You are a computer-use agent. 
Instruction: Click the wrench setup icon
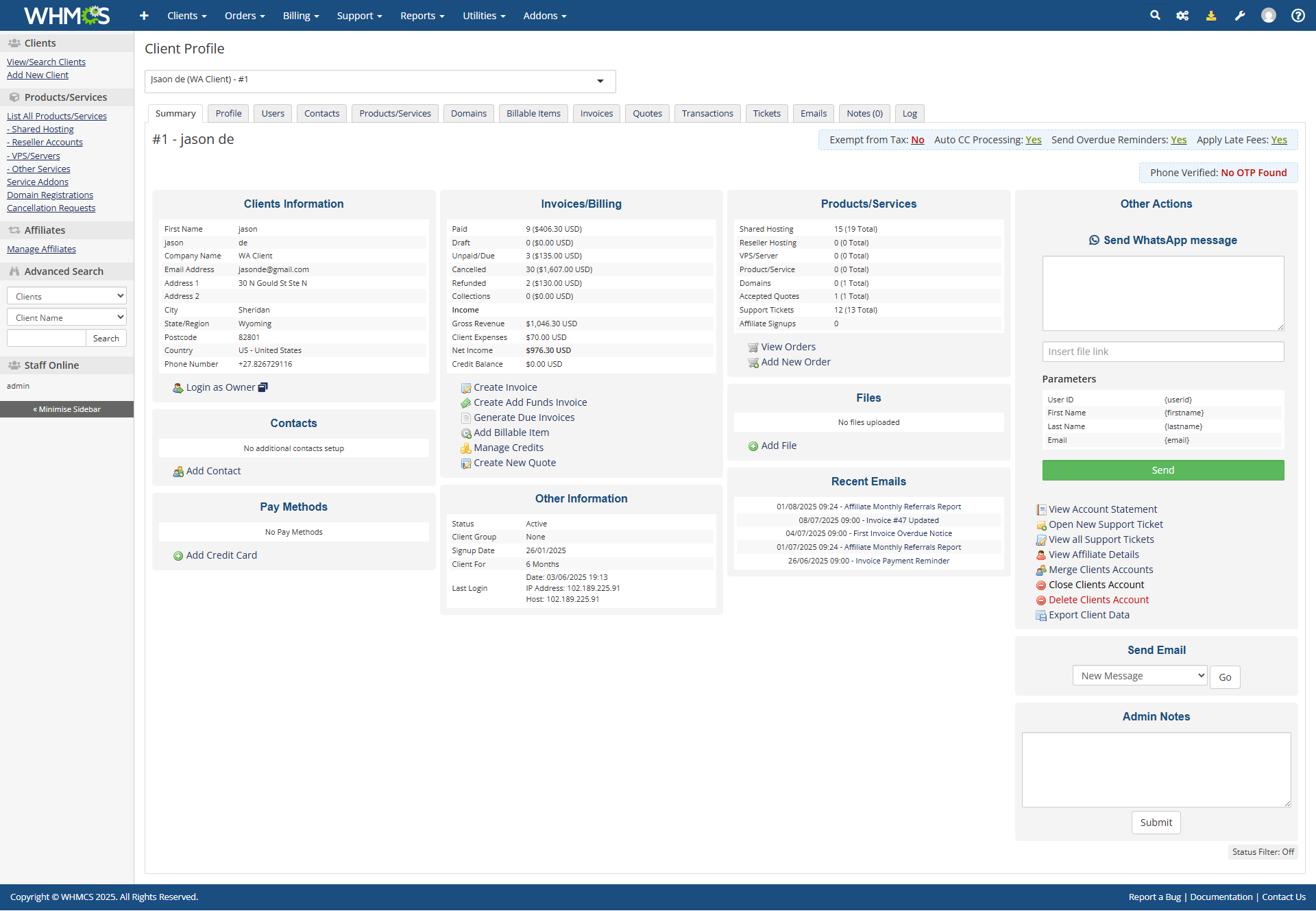click(1240, 15)
